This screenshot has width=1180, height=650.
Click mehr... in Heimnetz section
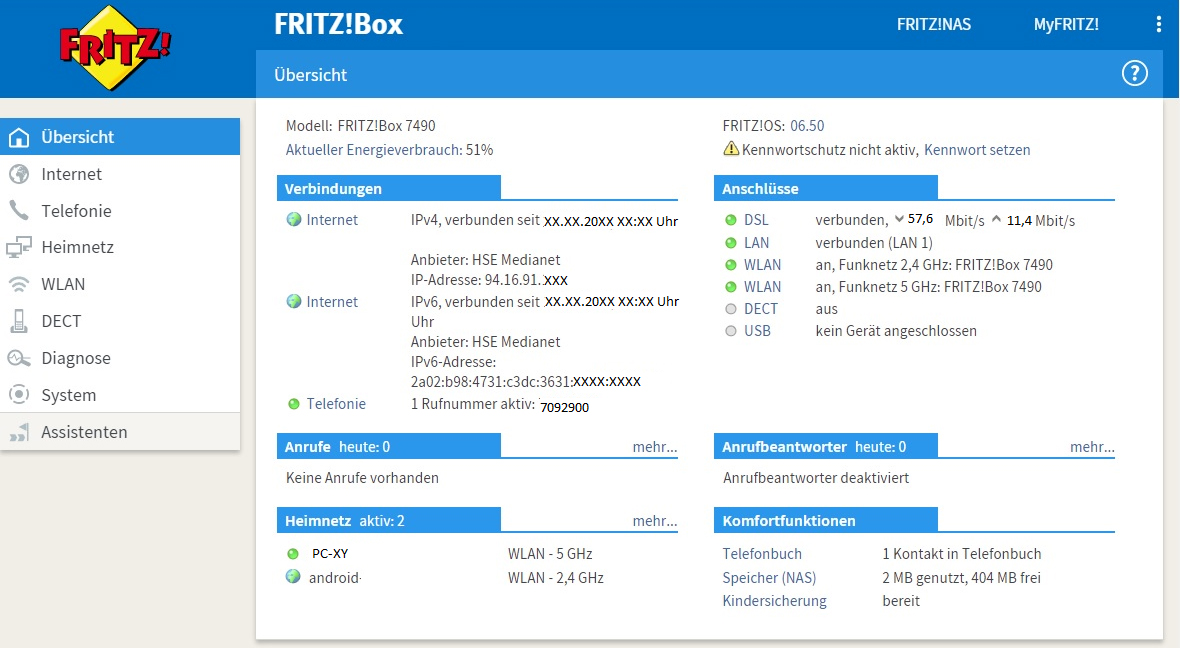click(655, 521)
